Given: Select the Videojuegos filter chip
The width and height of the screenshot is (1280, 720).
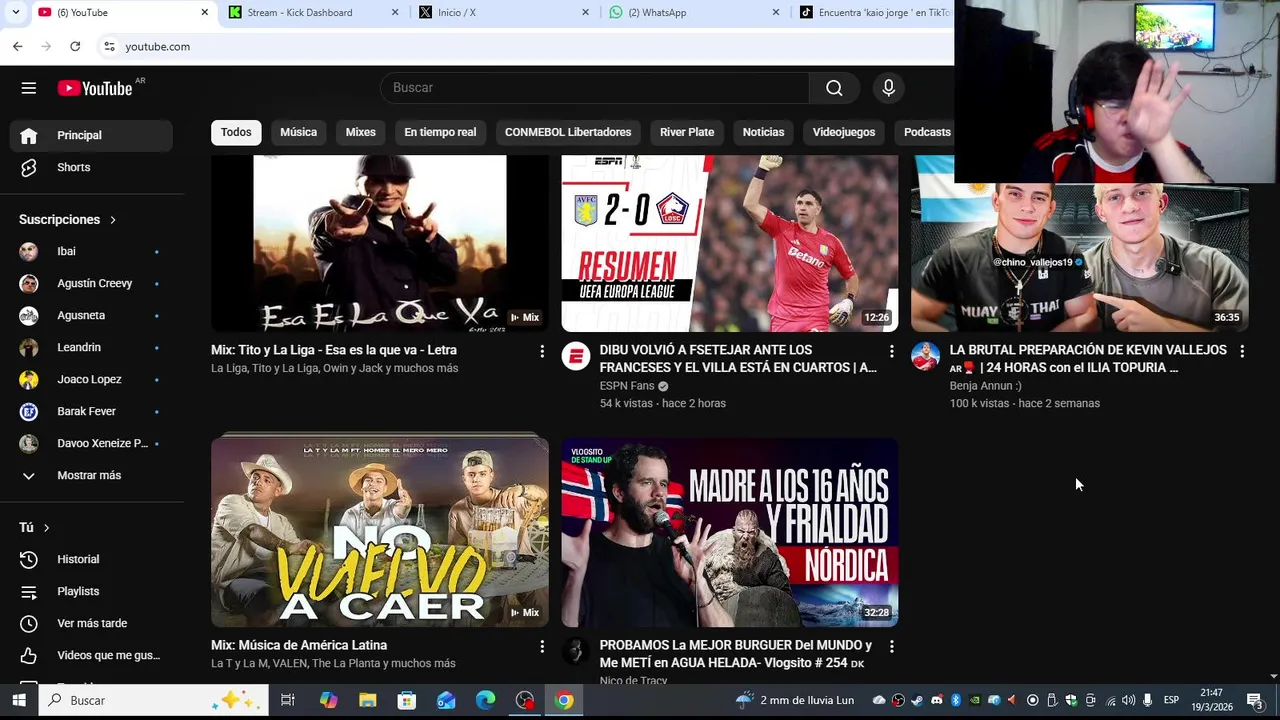Looking at the screenshot, I should pos(844,132).
